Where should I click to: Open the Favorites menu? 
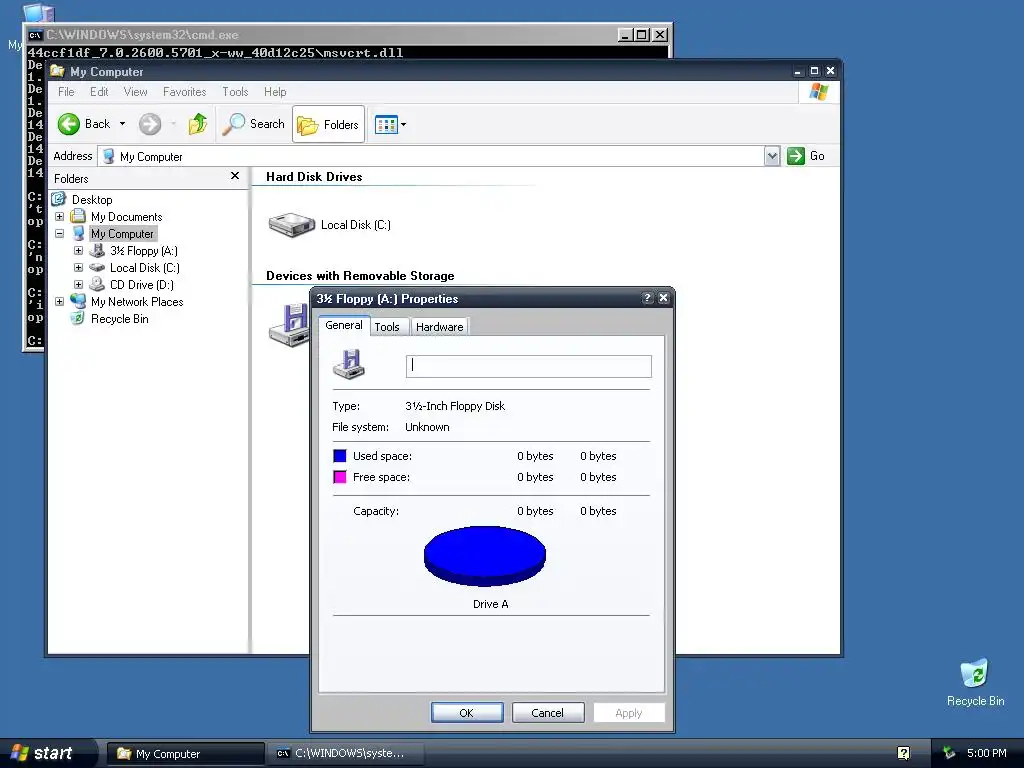(184, 92)
